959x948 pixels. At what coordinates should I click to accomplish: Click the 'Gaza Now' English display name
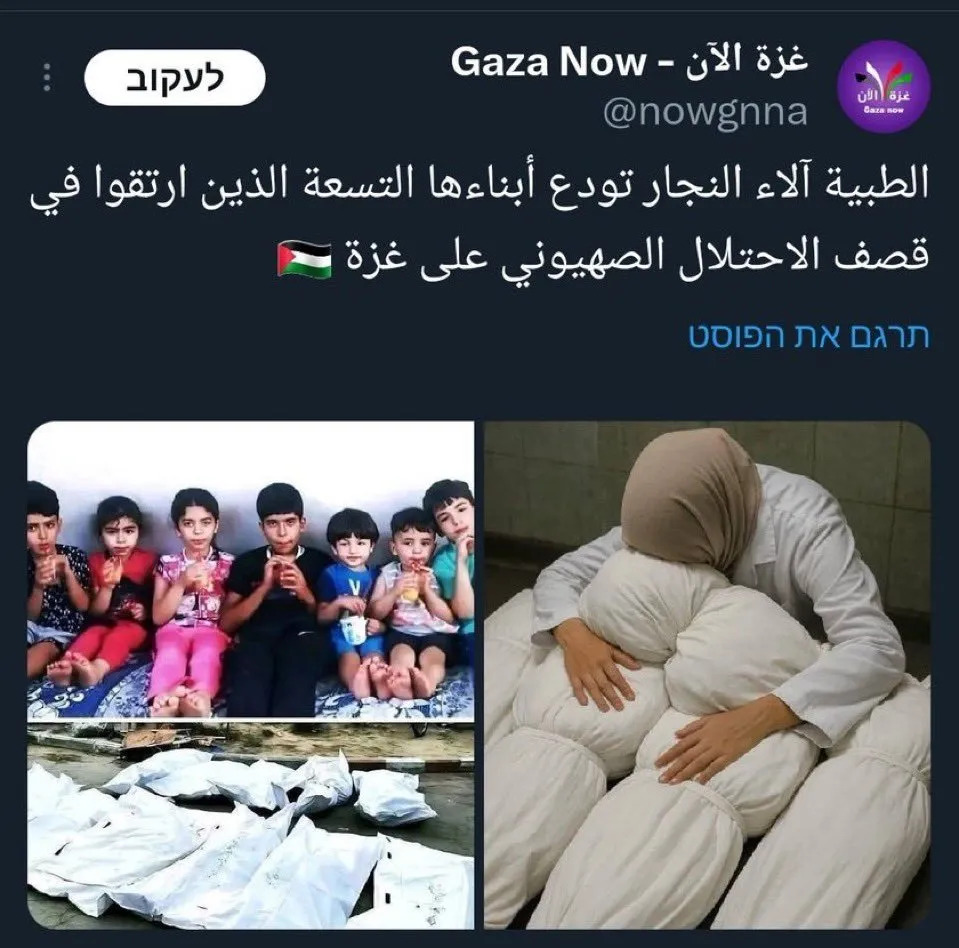(548, 62)
